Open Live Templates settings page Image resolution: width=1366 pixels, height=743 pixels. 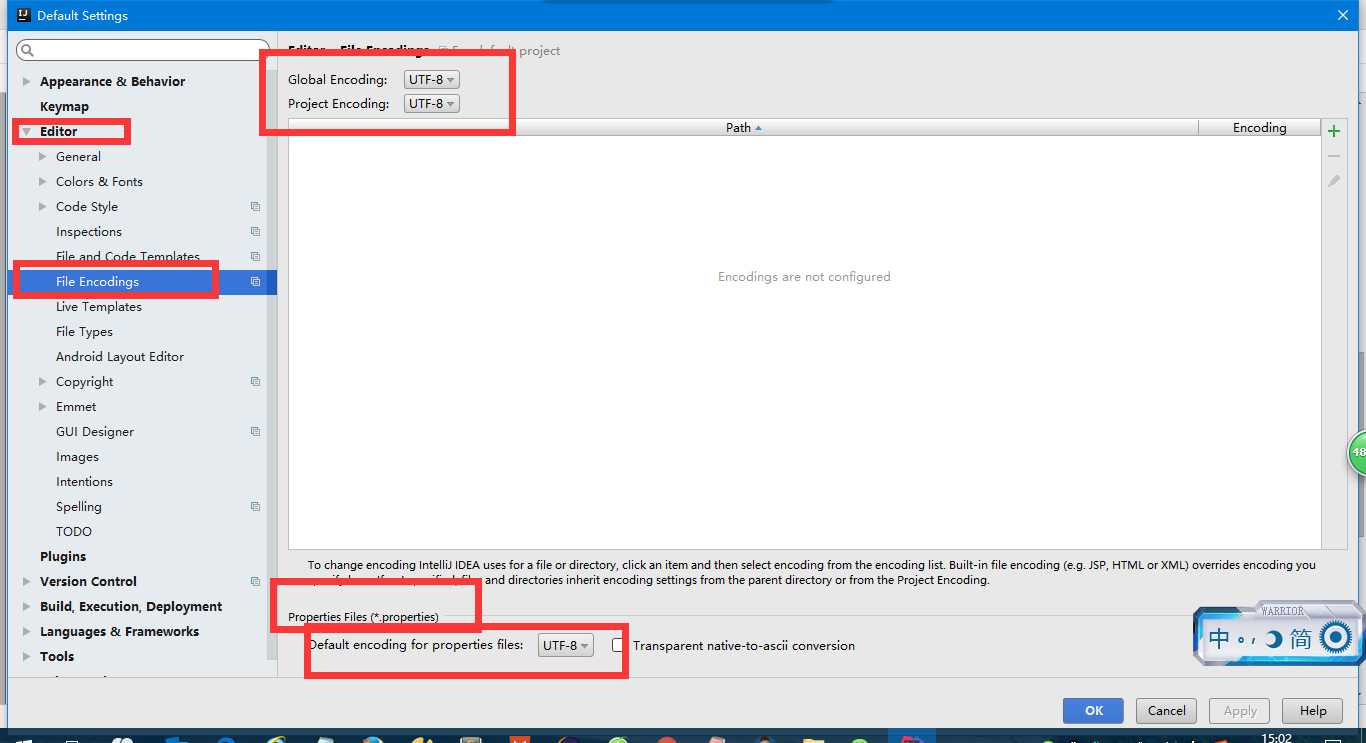coord(99,307)
